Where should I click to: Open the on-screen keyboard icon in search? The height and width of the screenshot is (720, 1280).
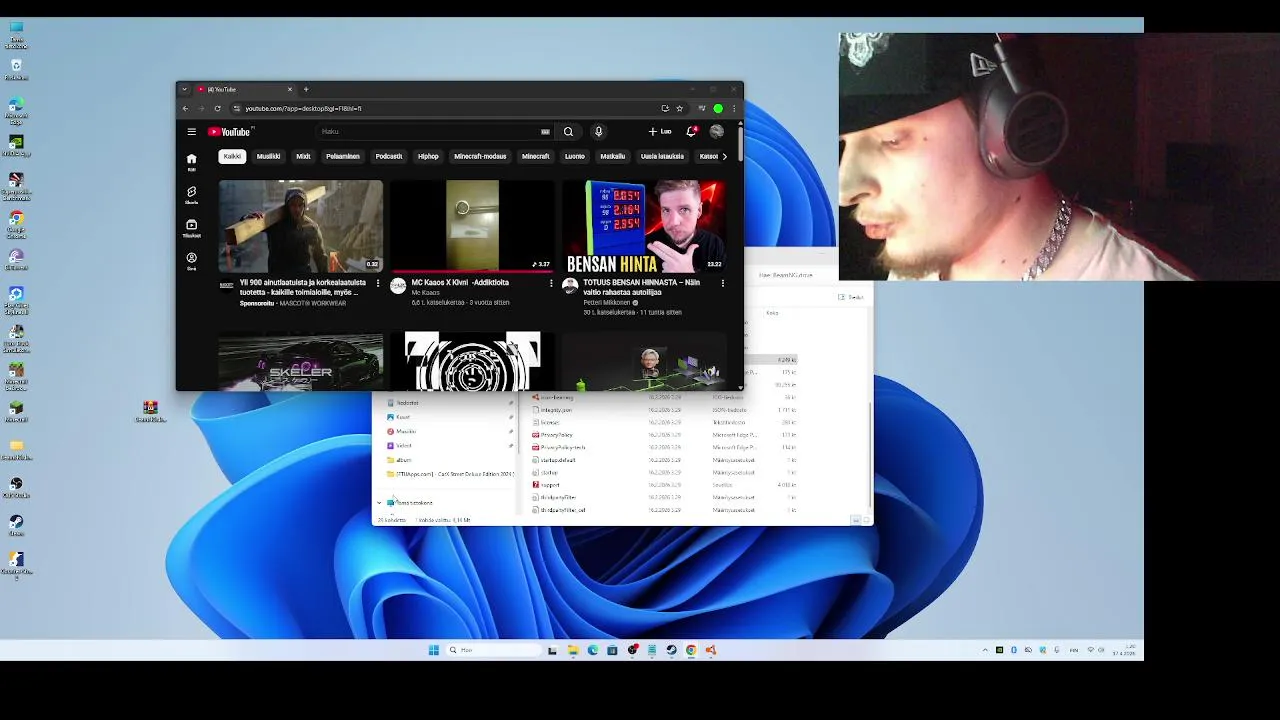[x=545, y=132]
